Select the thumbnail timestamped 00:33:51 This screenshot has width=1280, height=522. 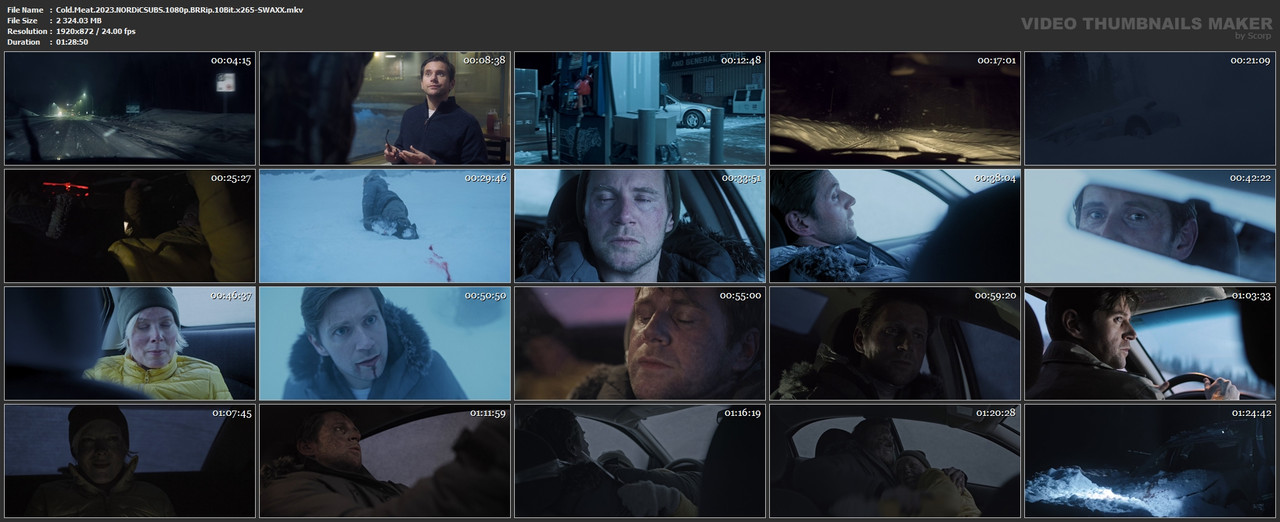(640, 226)
